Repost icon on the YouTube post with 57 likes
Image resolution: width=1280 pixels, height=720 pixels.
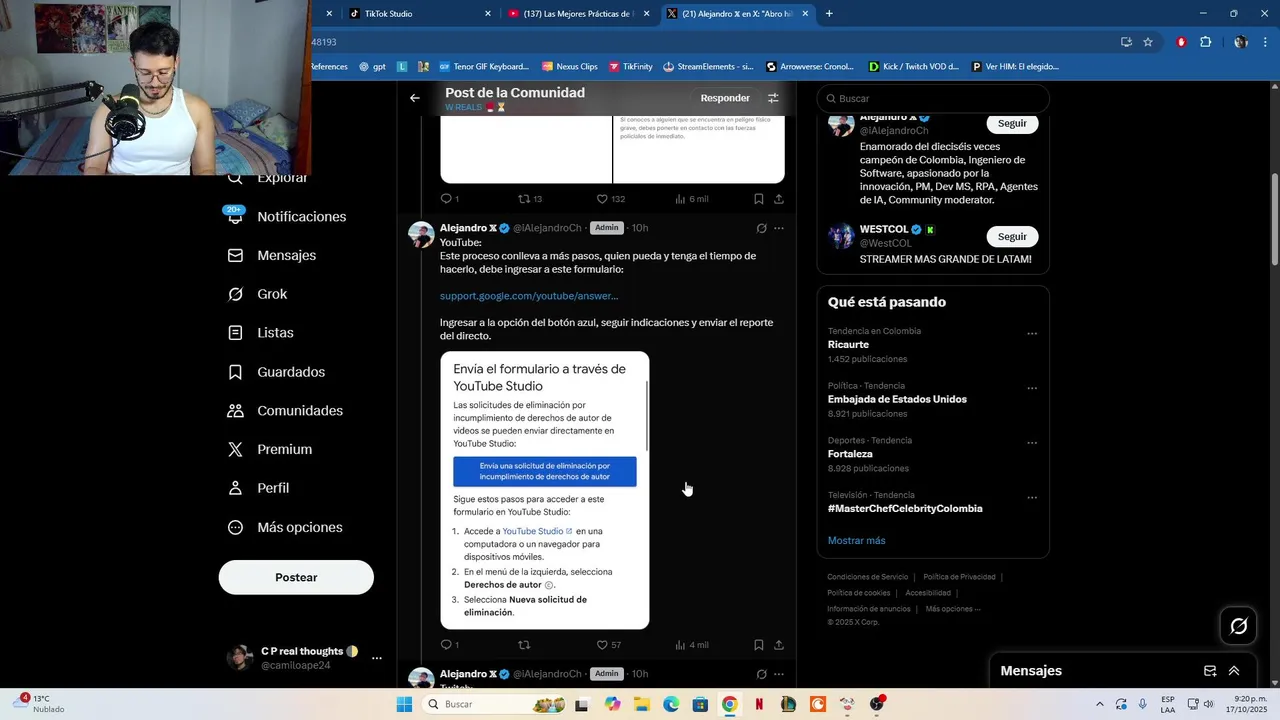[523, 645]
